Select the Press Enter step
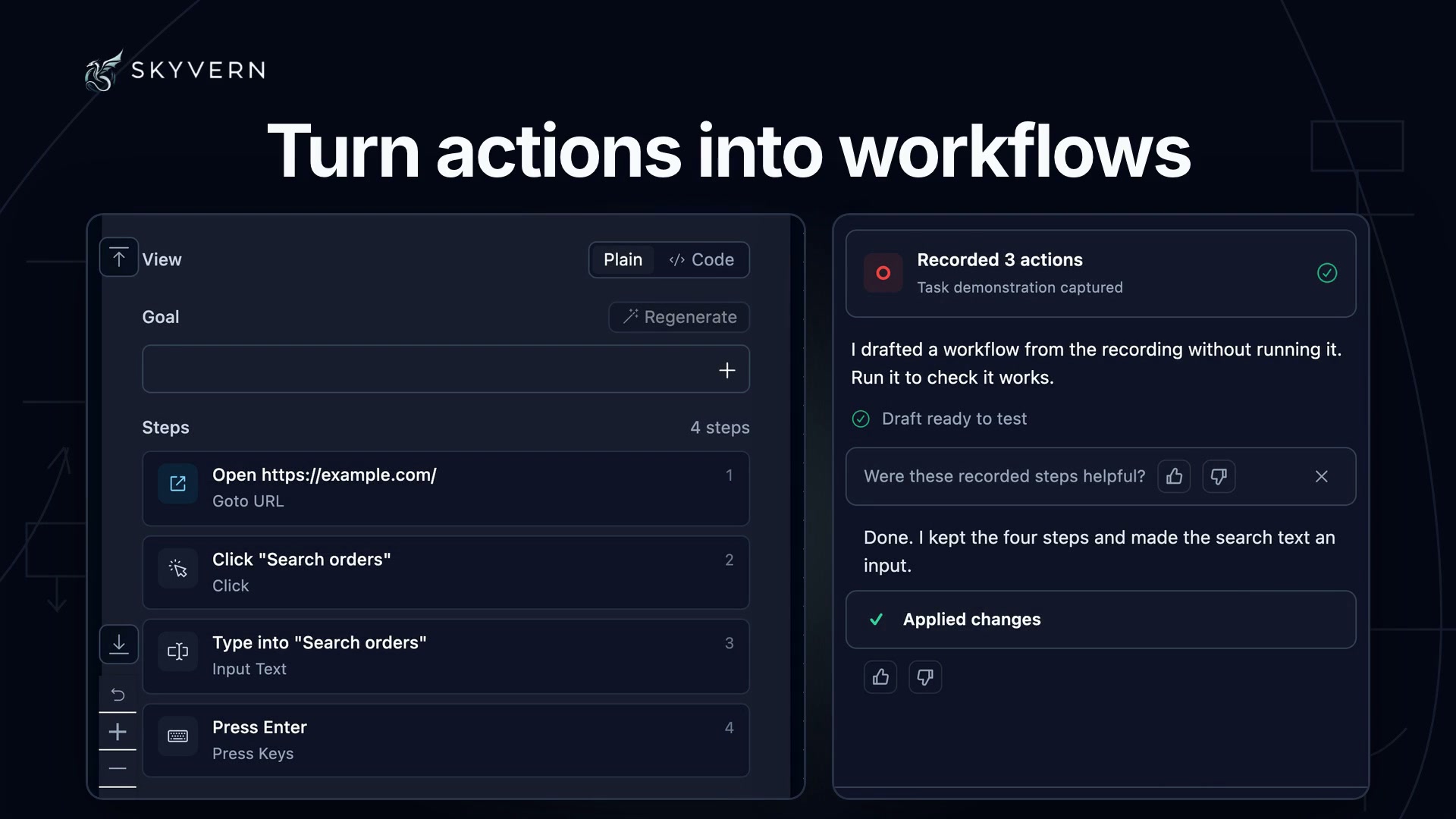Screen dimensions: 1456x819 pos(446,740)
